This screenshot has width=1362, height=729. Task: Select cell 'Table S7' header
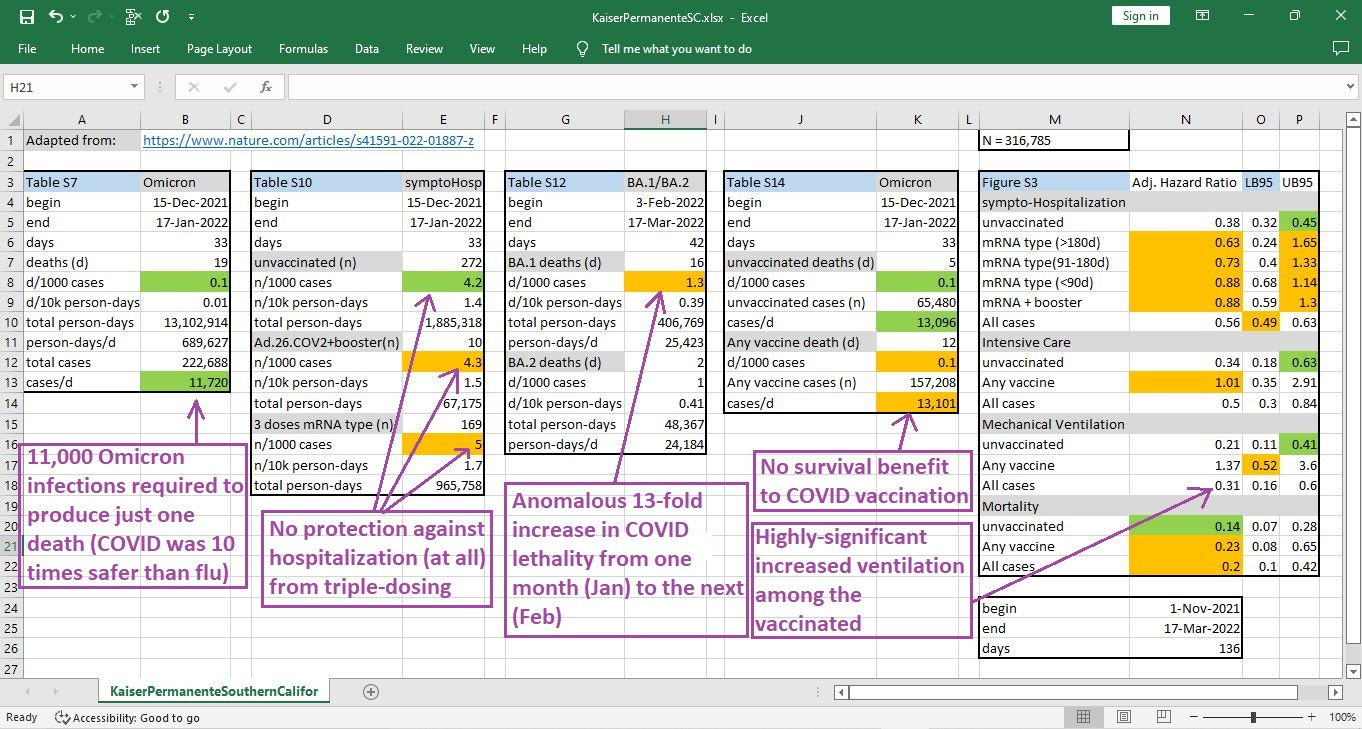[x=82, y=182]
